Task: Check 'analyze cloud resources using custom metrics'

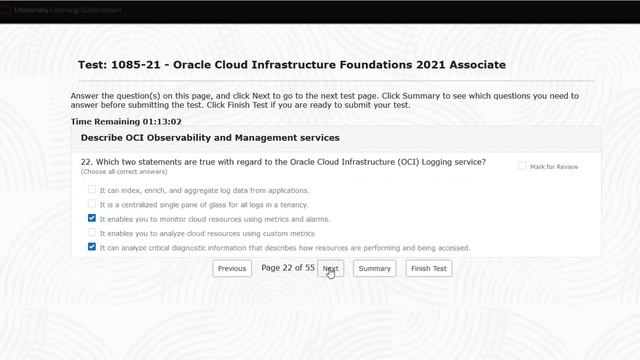Action: coord(92,232)
